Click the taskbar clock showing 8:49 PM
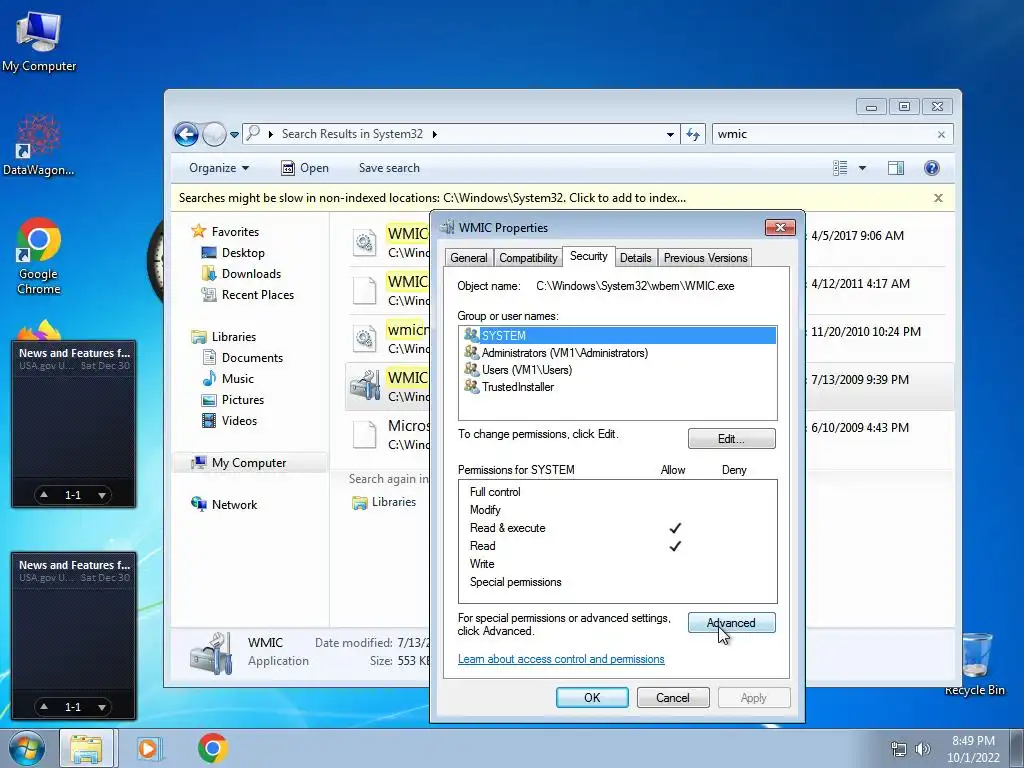This screenshot has width=1024, height=768. point(973,749)
